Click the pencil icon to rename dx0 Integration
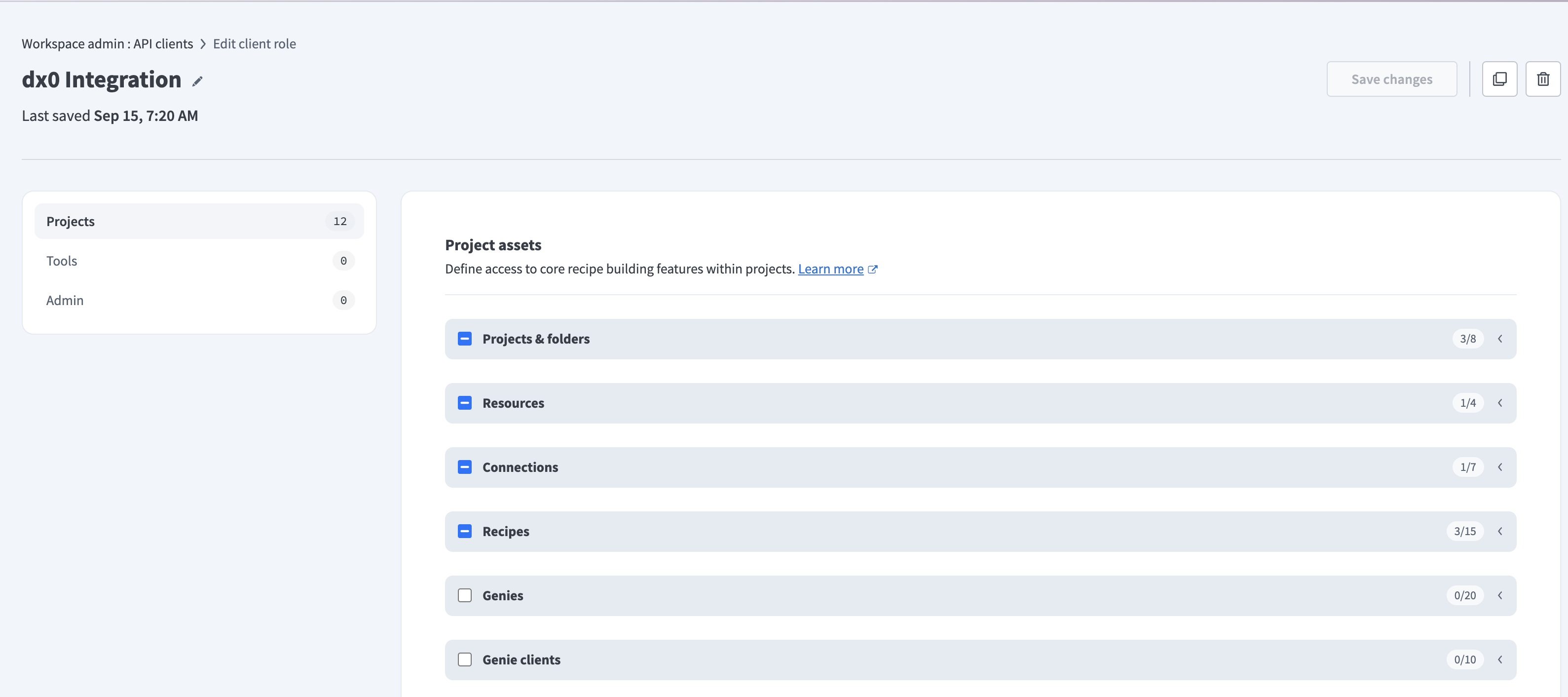 pos(197,81)
